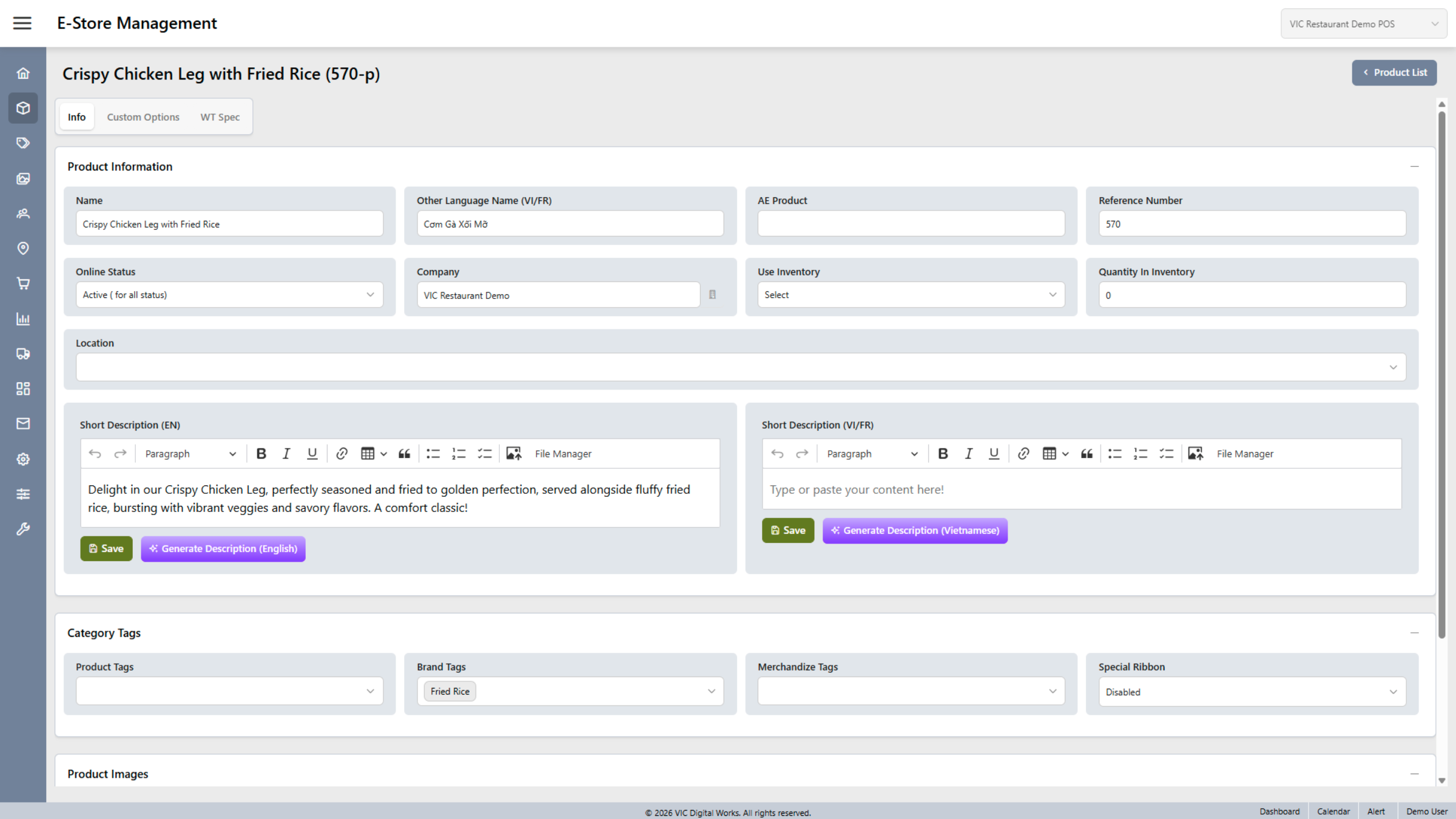Image resolution: width=1456 pixels, height=819 pixels.
Task: Click the home icon in sidebar
Action: point(23,73)
